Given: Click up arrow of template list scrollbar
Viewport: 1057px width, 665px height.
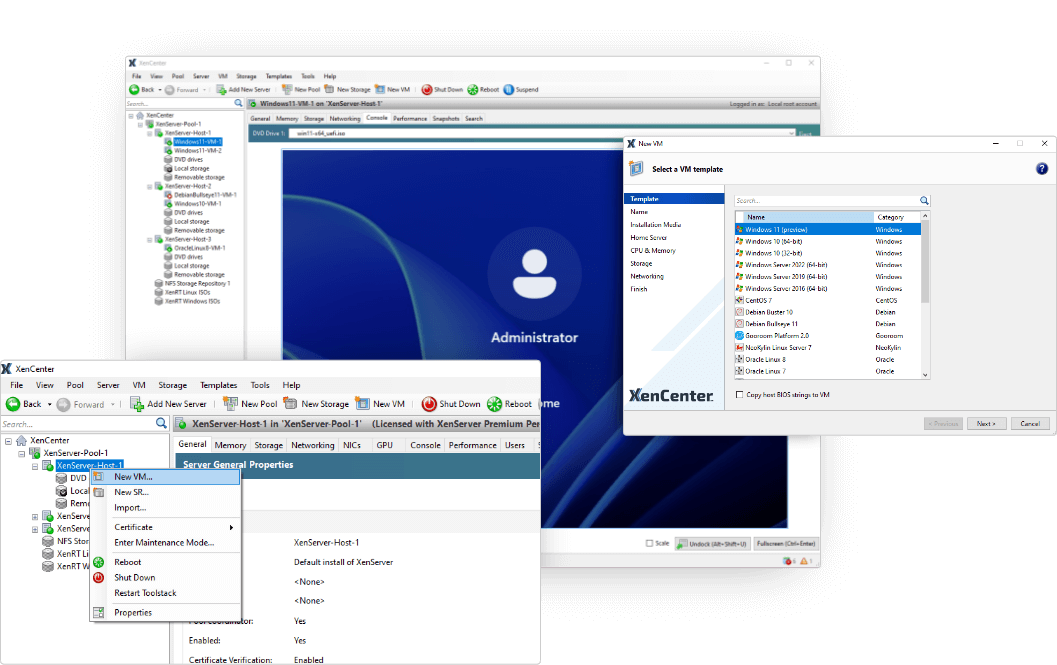Looking at the screenshot, I should [x=925, y=216].
